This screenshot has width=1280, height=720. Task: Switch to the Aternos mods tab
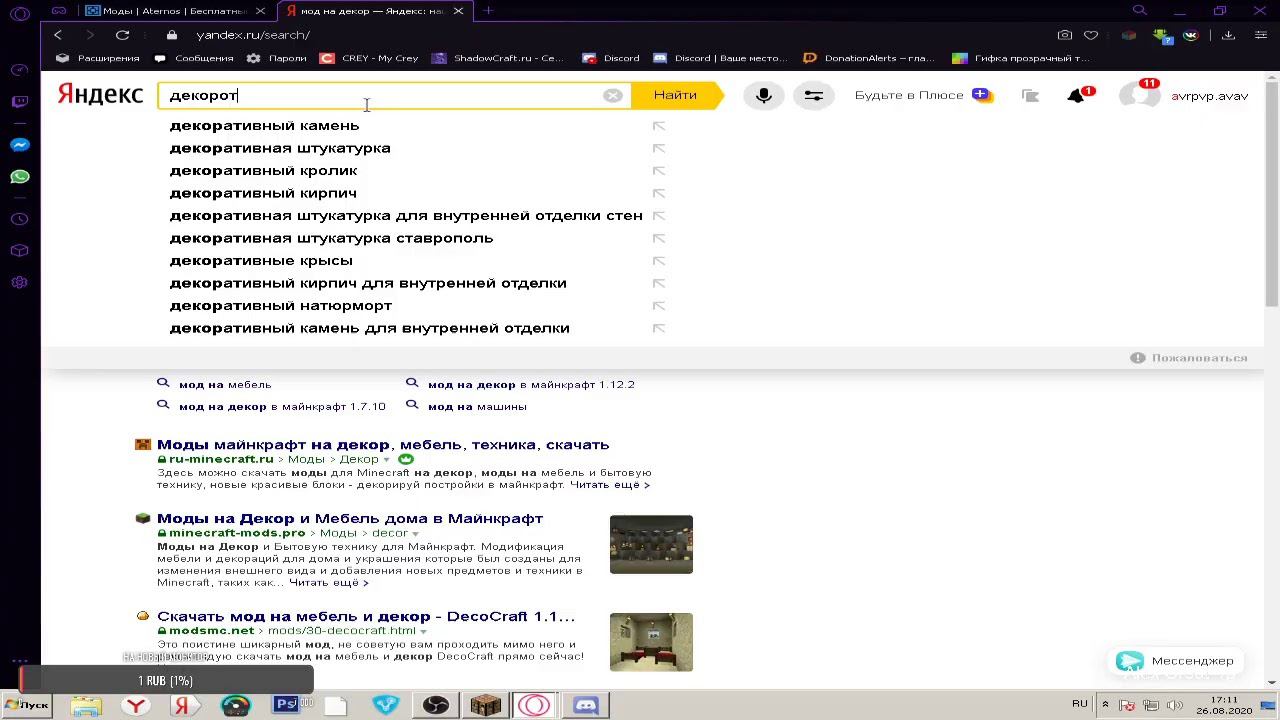coord(176,11)
